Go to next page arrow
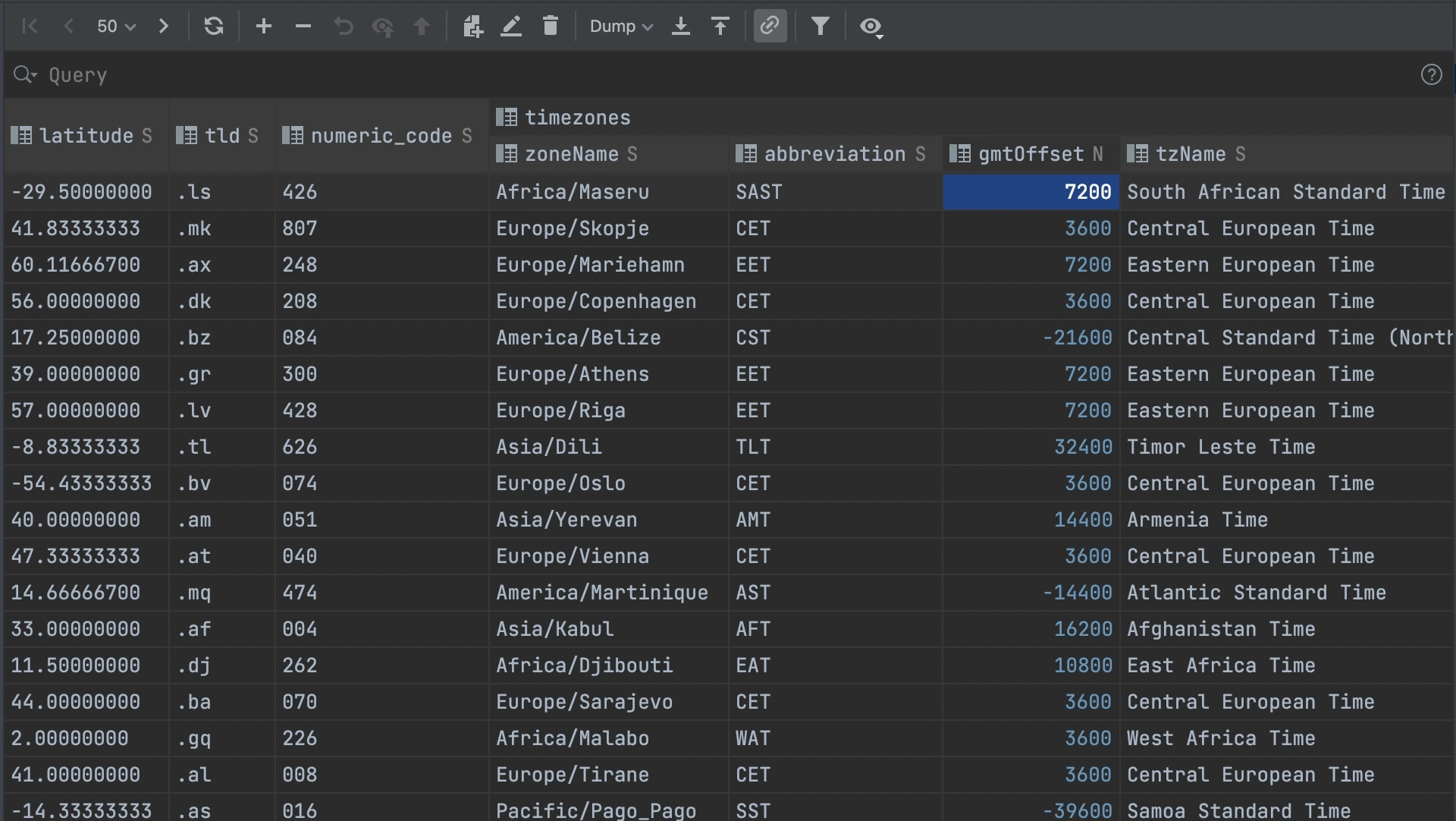Viewport: 1456px width, 821px height. point(164,27)
